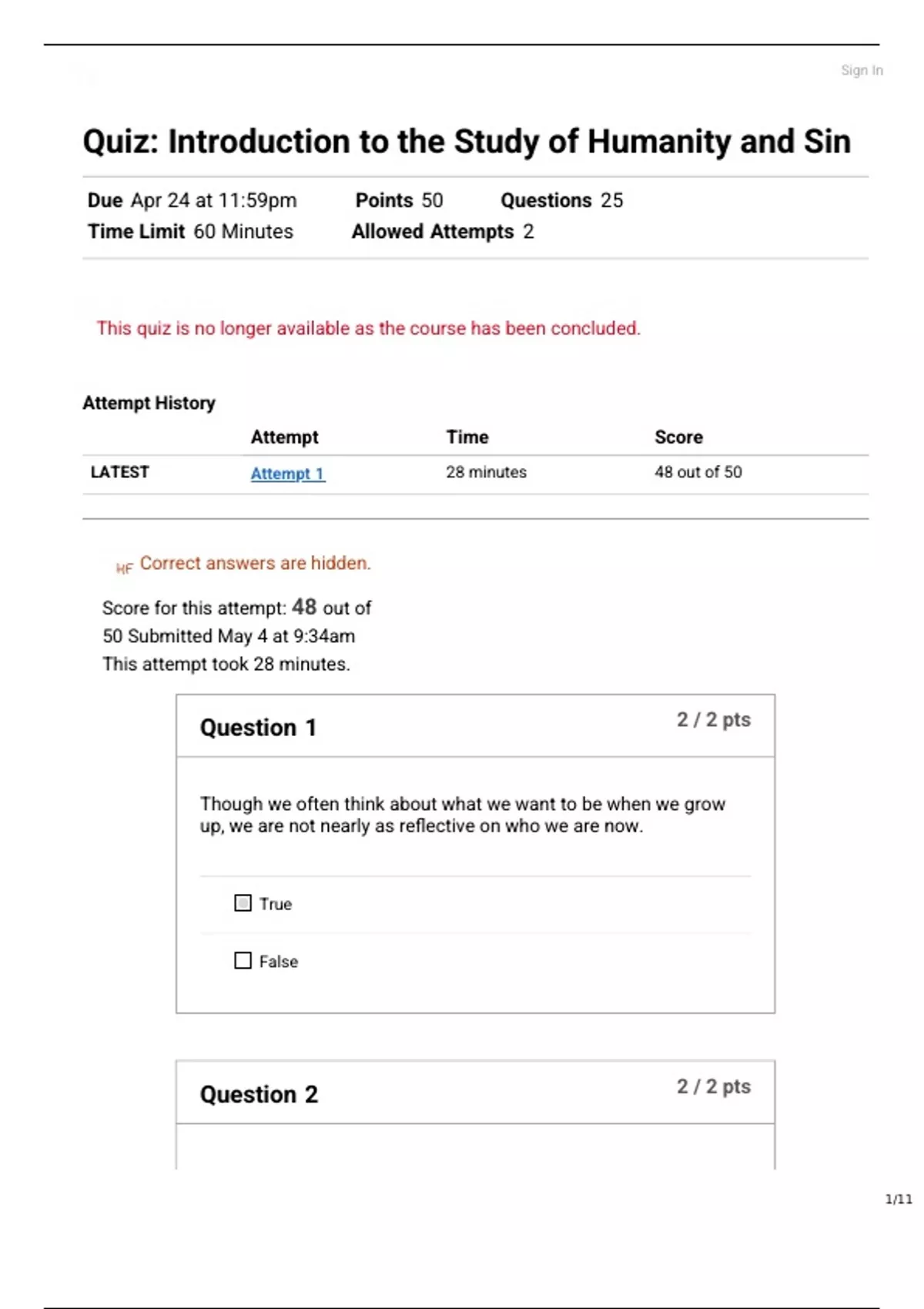Check the True answer checkbox

(x=243, y=903)
